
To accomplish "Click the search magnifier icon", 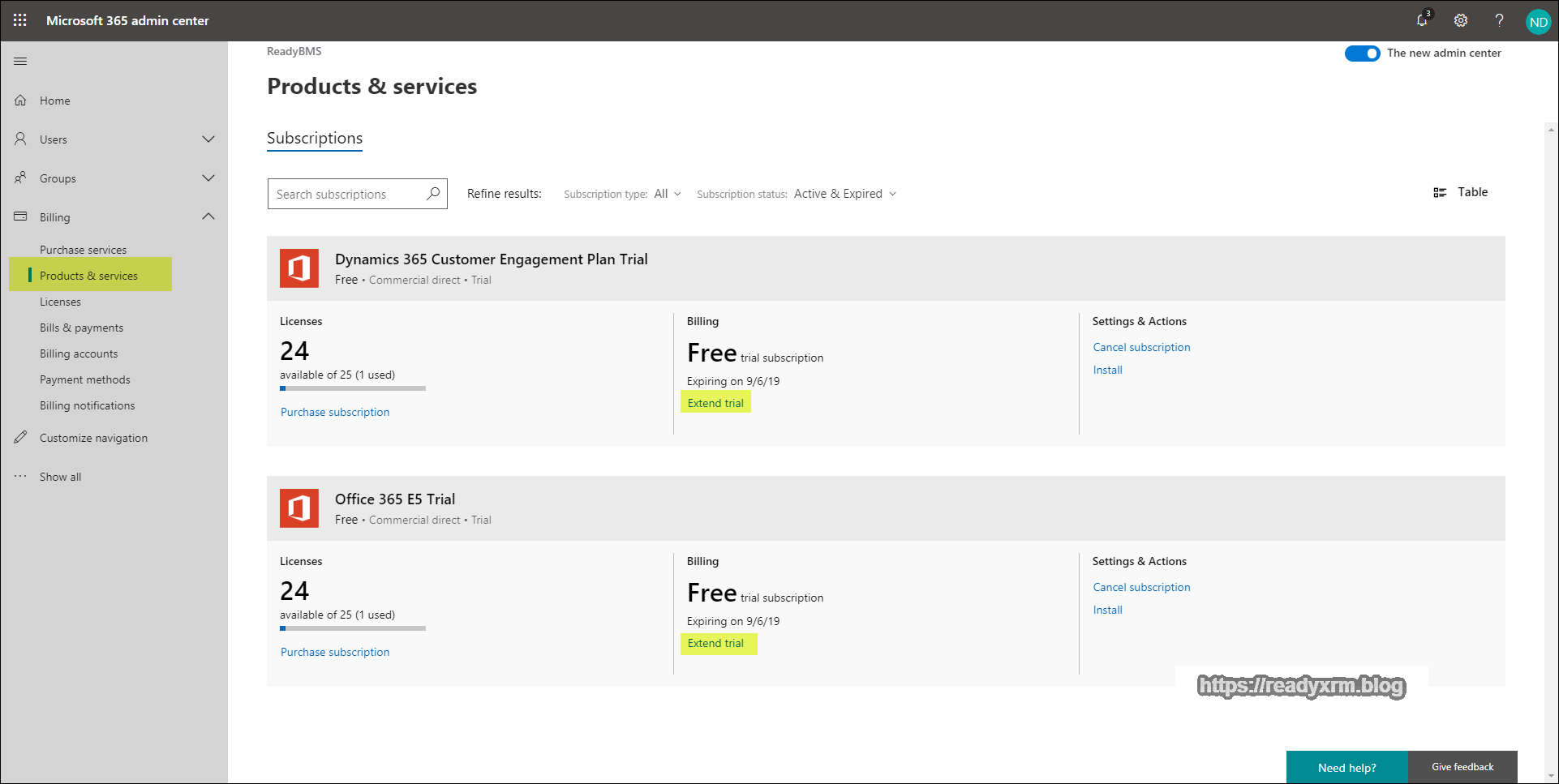I will click(433, 194).
